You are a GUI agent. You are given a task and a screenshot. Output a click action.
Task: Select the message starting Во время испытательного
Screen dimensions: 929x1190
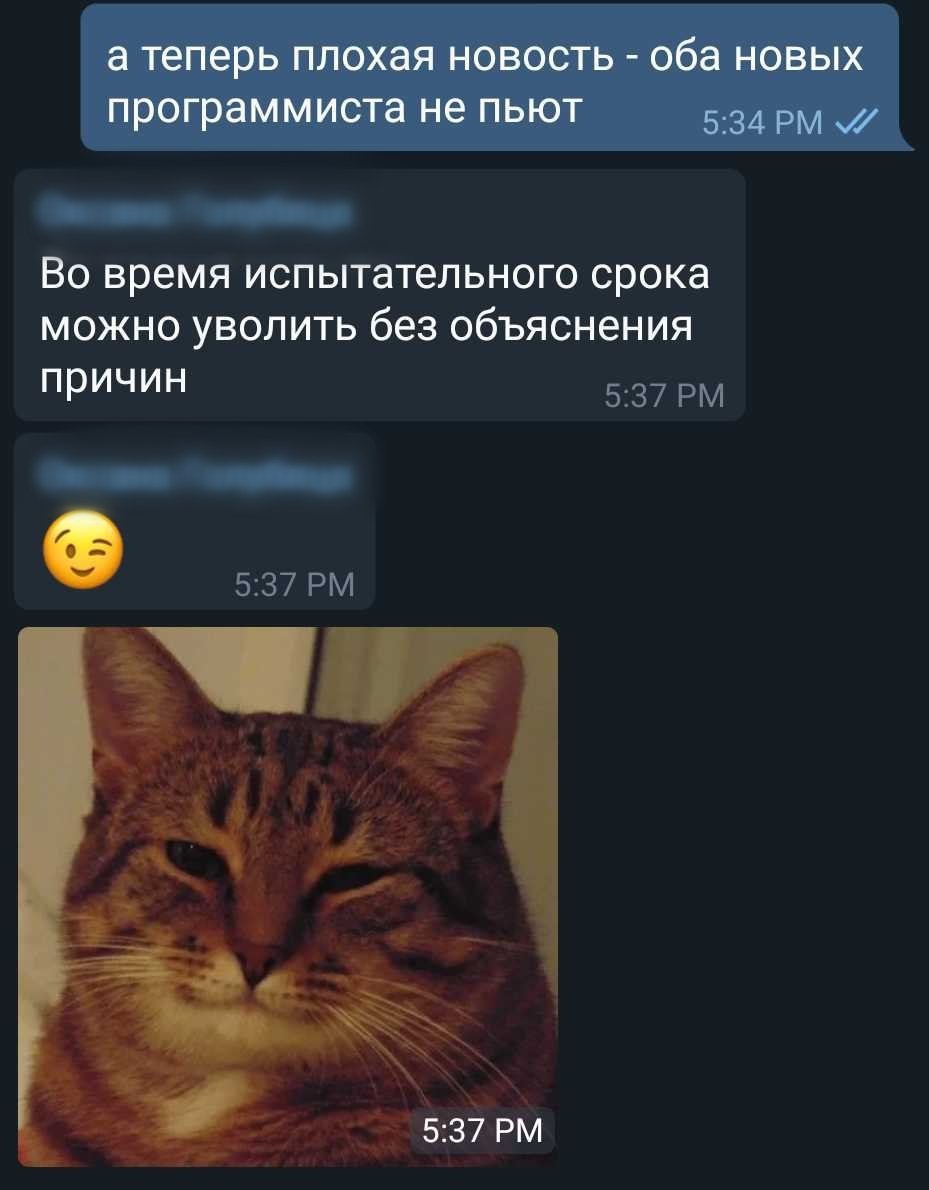pyautogui.click(x=379, y=294)
